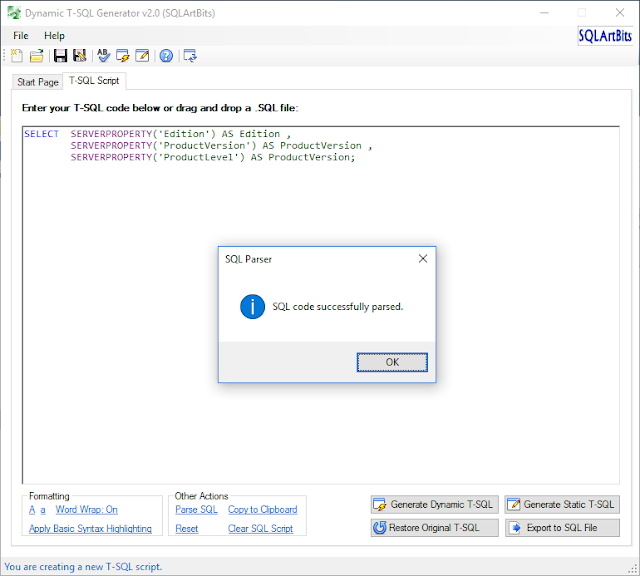Click lowercase 'a' formatting link
The height and width of the screenshot is (576, 640).
click(x=43, y=510)
